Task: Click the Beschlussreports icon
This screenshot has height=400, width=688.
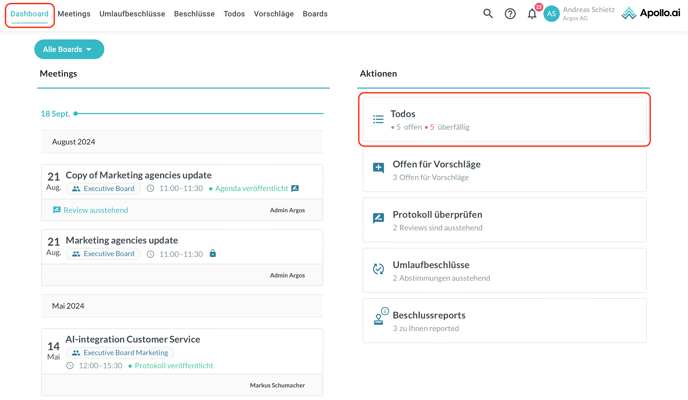Action: [x=379, y=318]
